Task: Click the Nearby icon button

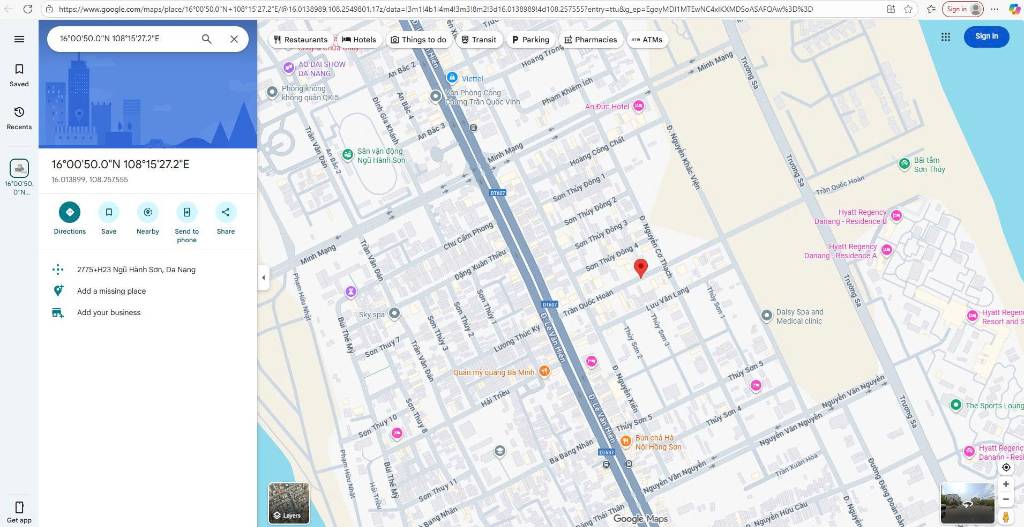Action: [x=148, y=212]
